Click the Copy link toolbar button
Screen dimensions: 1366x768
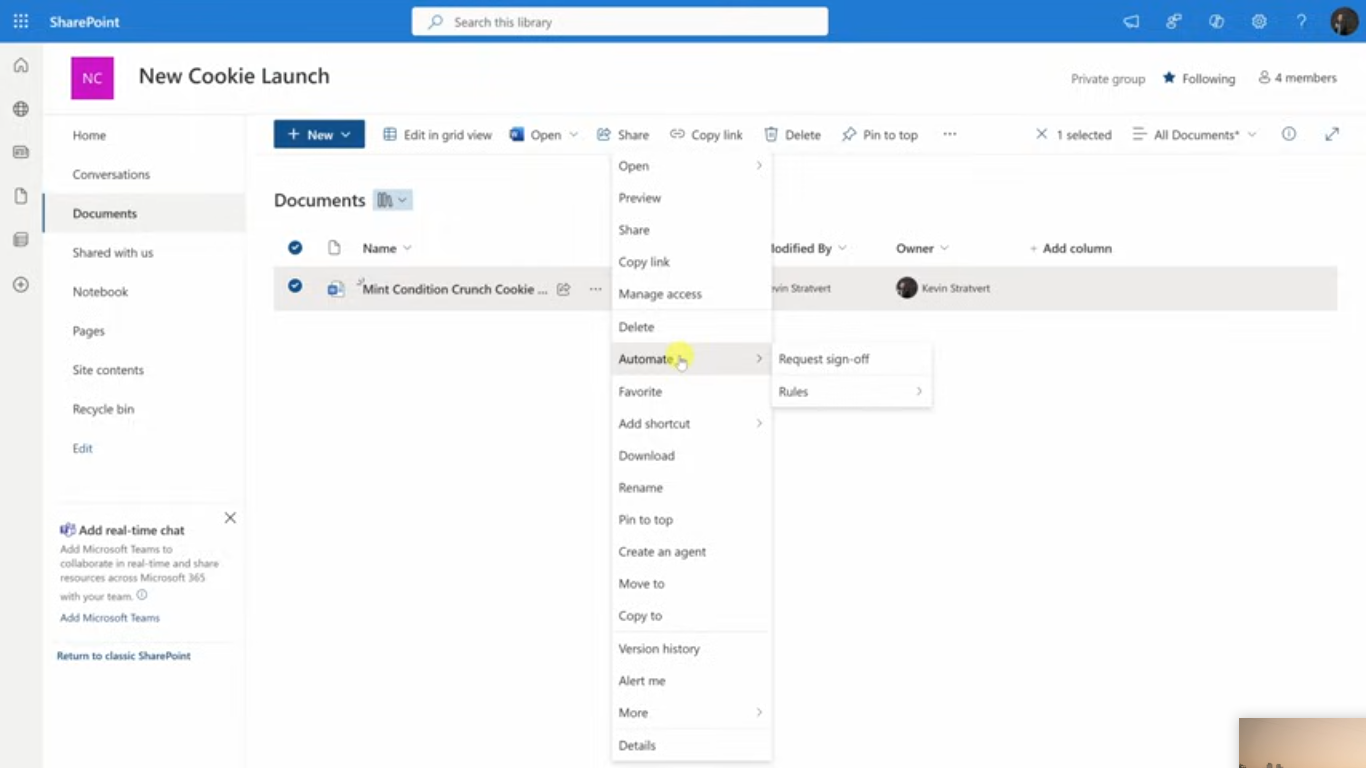706,134
